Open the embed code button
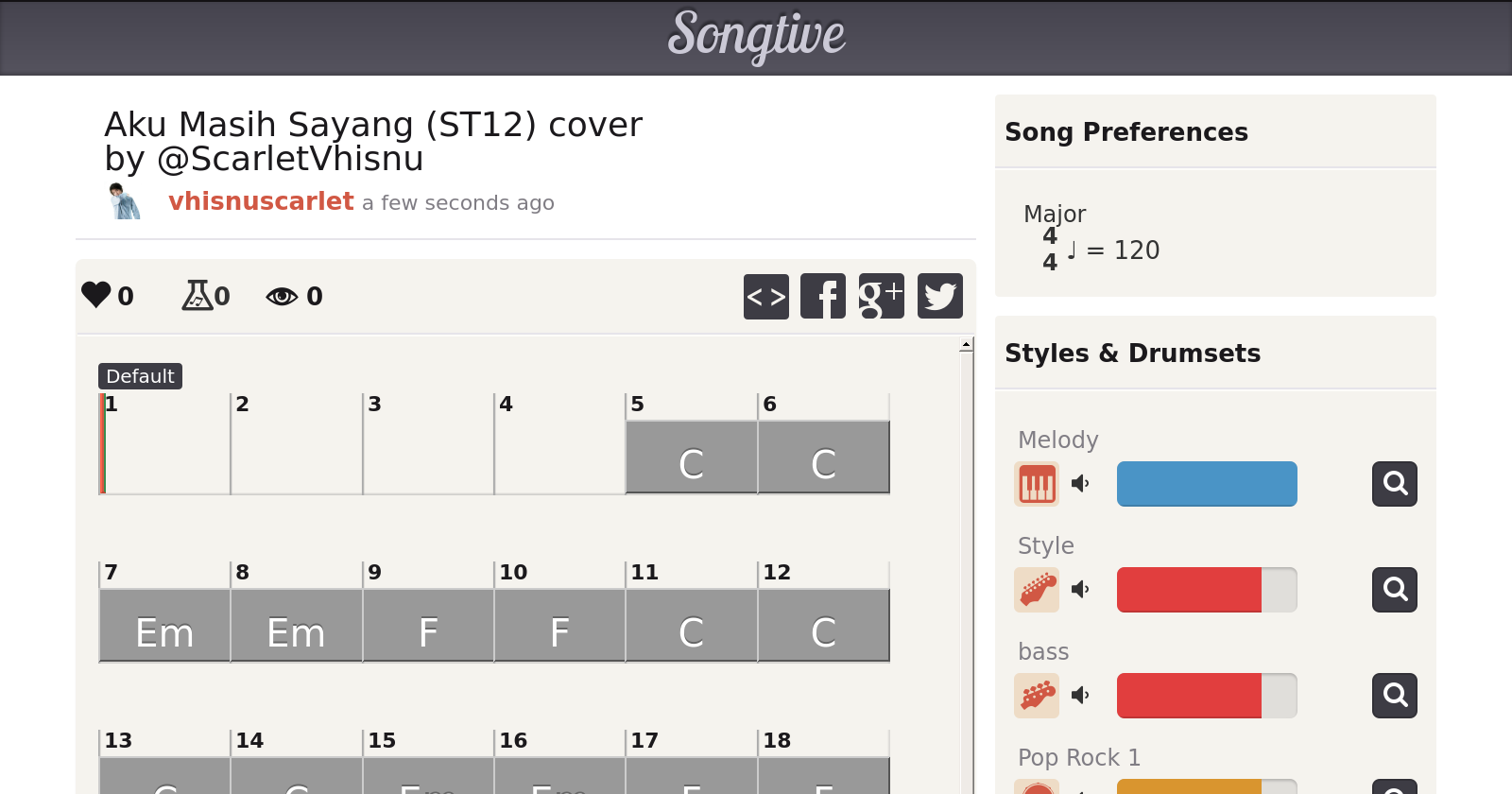Image resolution: width=1512 pixels, height=794 pixels. [x=766, y=297]
